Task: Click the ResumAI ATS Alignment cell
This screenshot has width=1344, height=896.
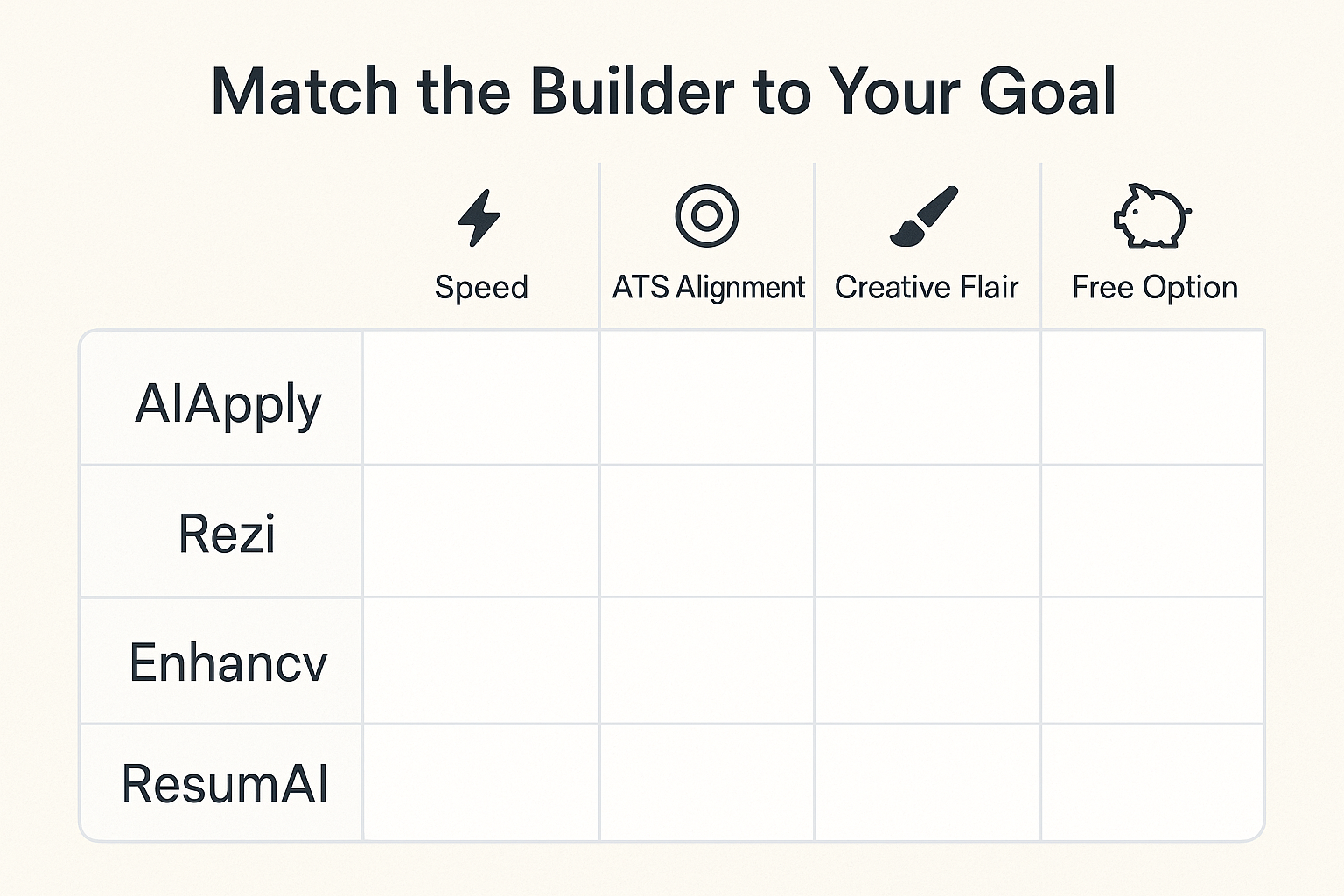Action: tap(707, 782)
